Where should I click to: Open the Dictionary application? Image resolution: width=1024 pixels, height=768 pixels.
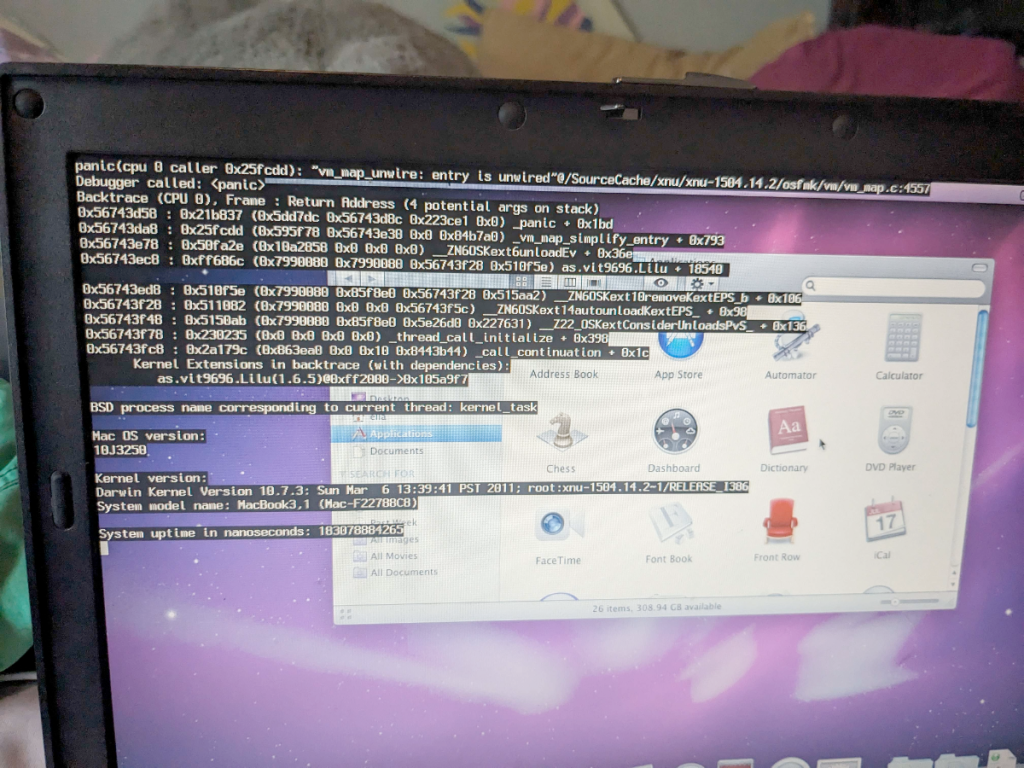786,432
